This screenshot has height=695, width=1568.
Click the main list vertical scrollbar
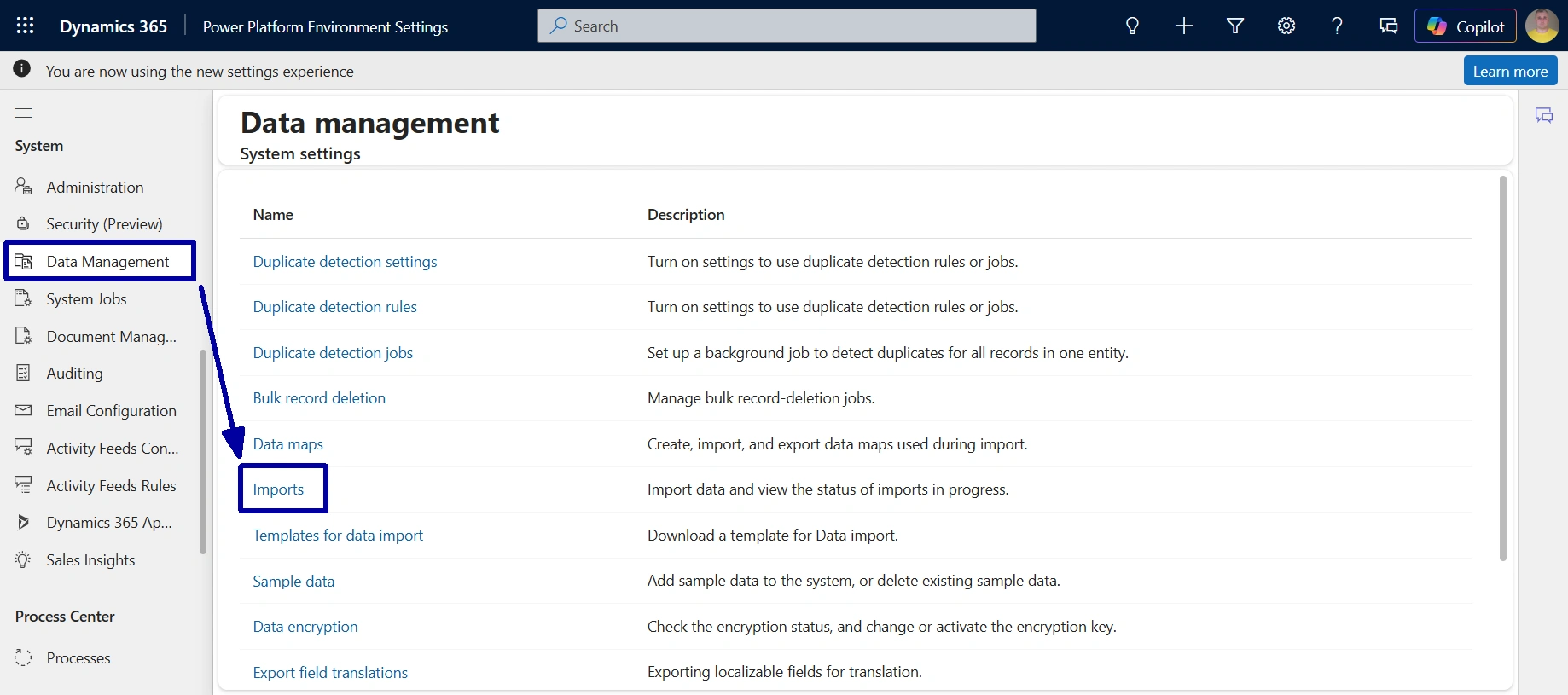click(x=1502, y=368)
